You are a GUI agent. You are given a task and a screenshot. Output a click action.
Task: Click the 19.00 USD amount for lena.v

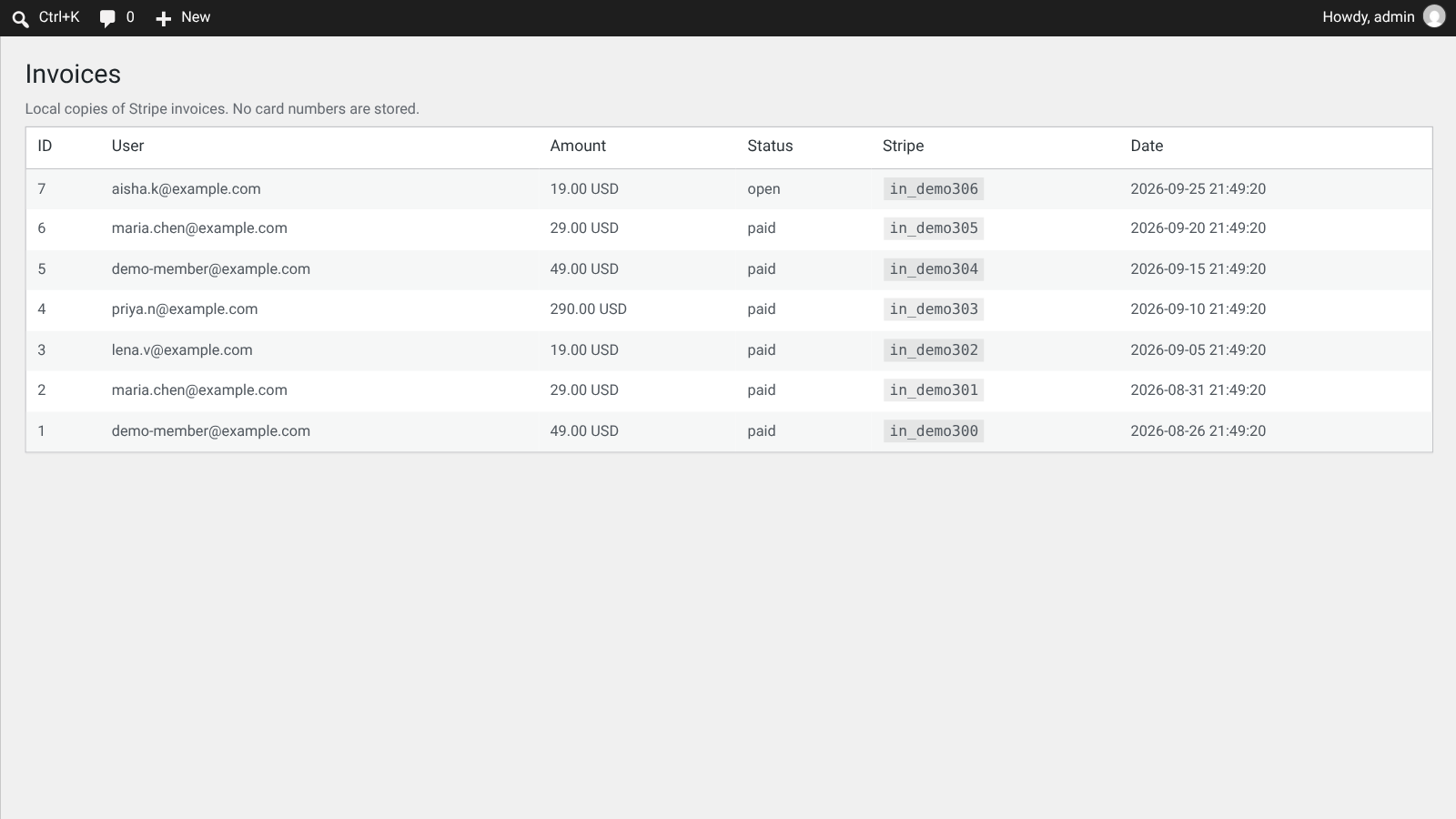pos(584,350)
